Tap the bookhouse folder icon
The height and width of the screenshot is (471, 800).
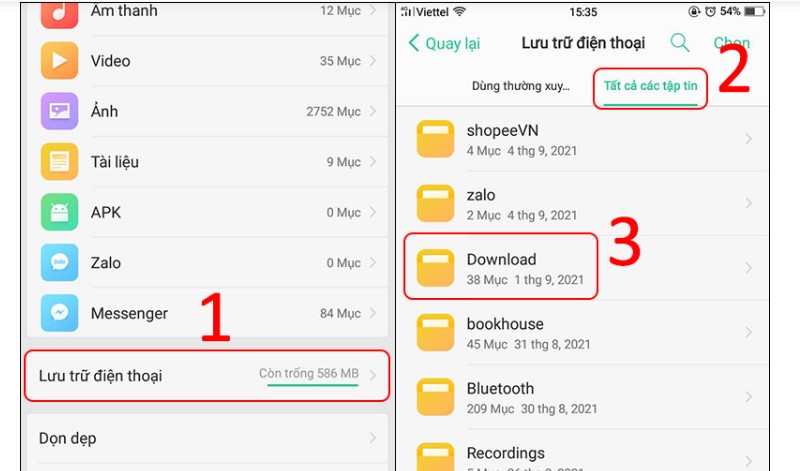point(435,332)
